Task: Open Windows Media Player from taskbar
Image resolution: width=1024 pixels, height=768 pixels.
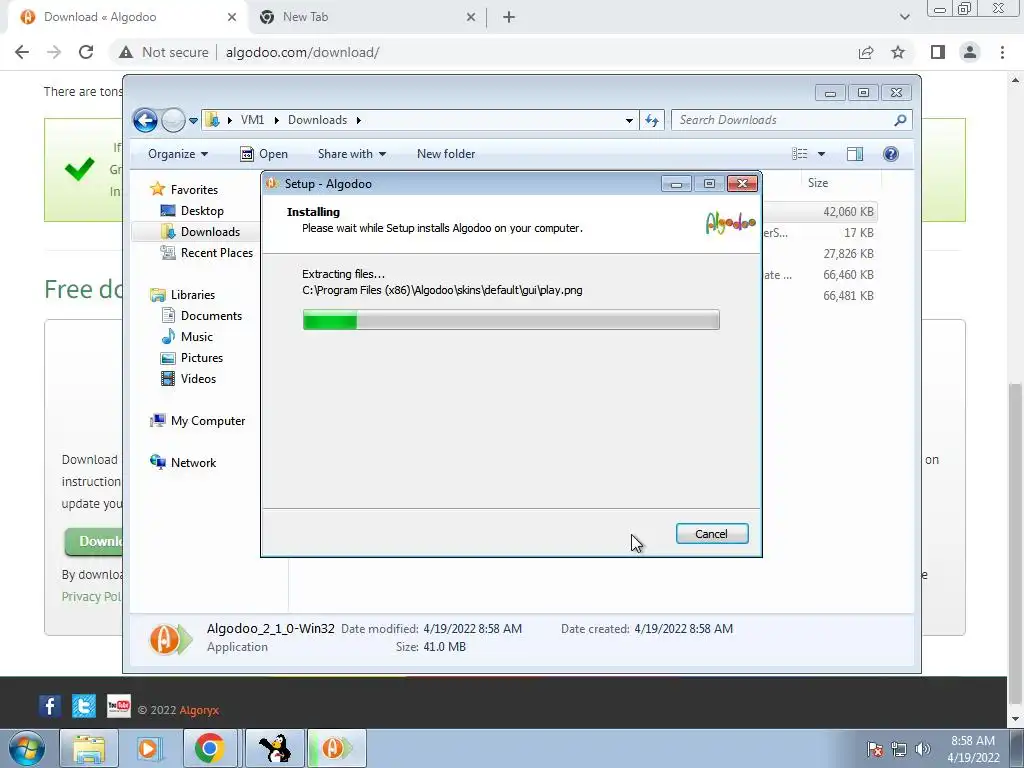Action: tap(149, 748)
